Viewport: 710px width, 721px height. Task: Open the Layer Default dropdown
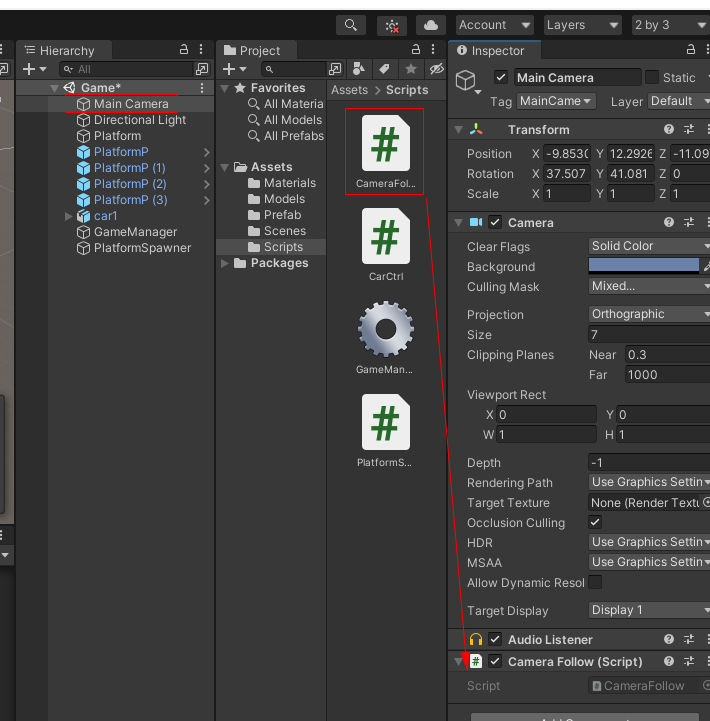679,101
